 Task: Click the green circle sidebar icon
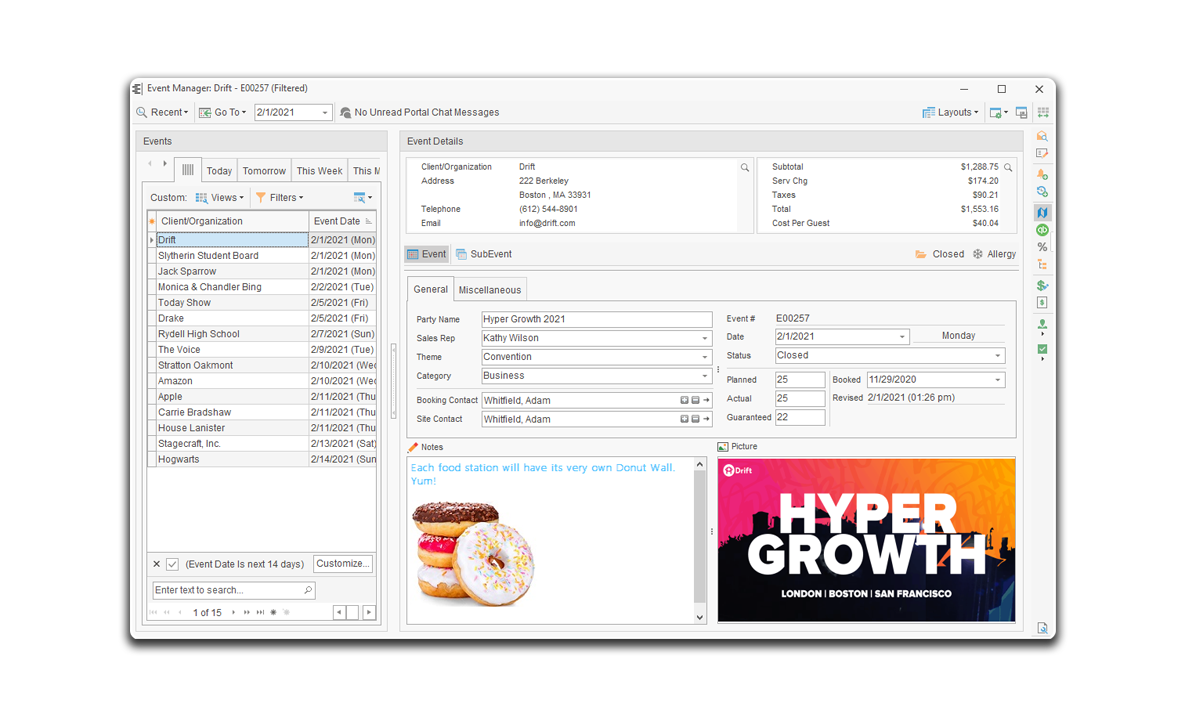click(x=1042, y=230)
